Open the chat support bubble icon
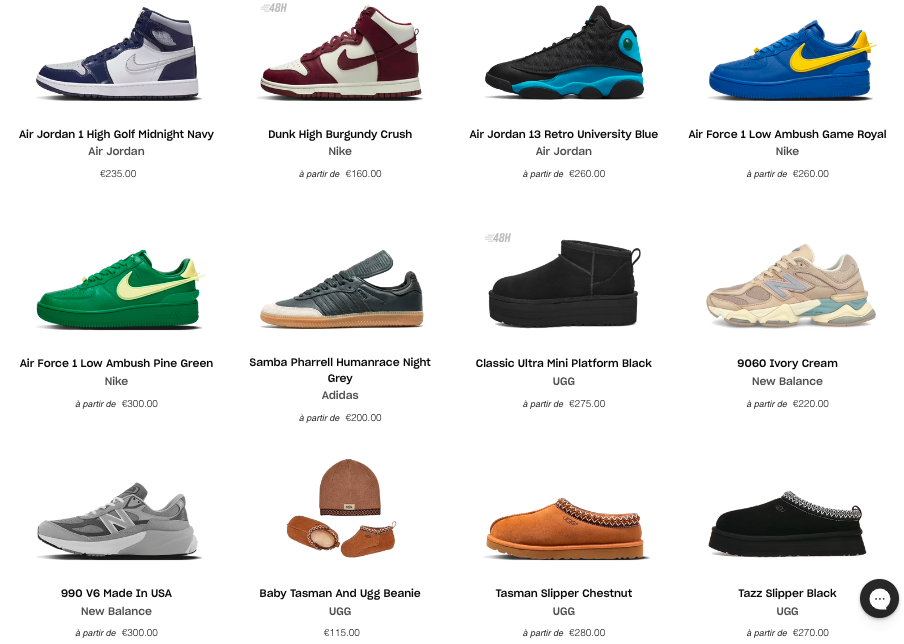 879,598
